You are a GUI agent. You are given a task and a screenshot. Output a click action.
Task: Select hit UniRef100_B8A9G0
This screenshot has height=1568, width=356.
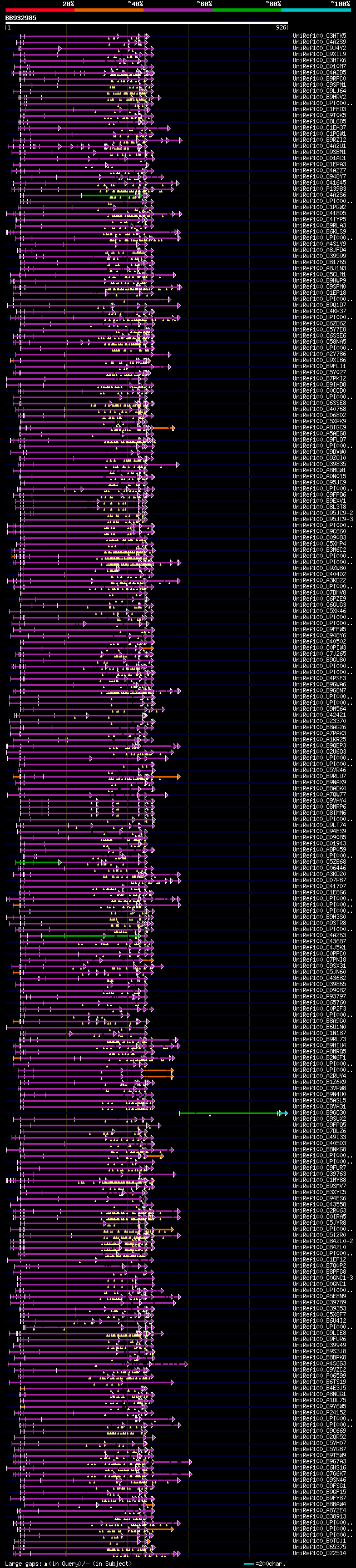coord(319,1021)
